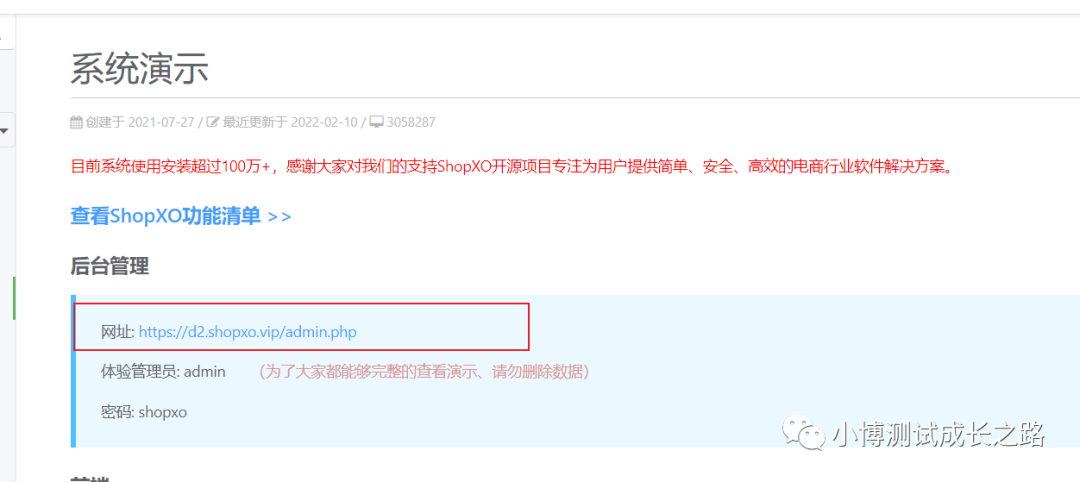Click the 系统演示 page title
Screen dimensions: 1080x482
click(140, 68)
